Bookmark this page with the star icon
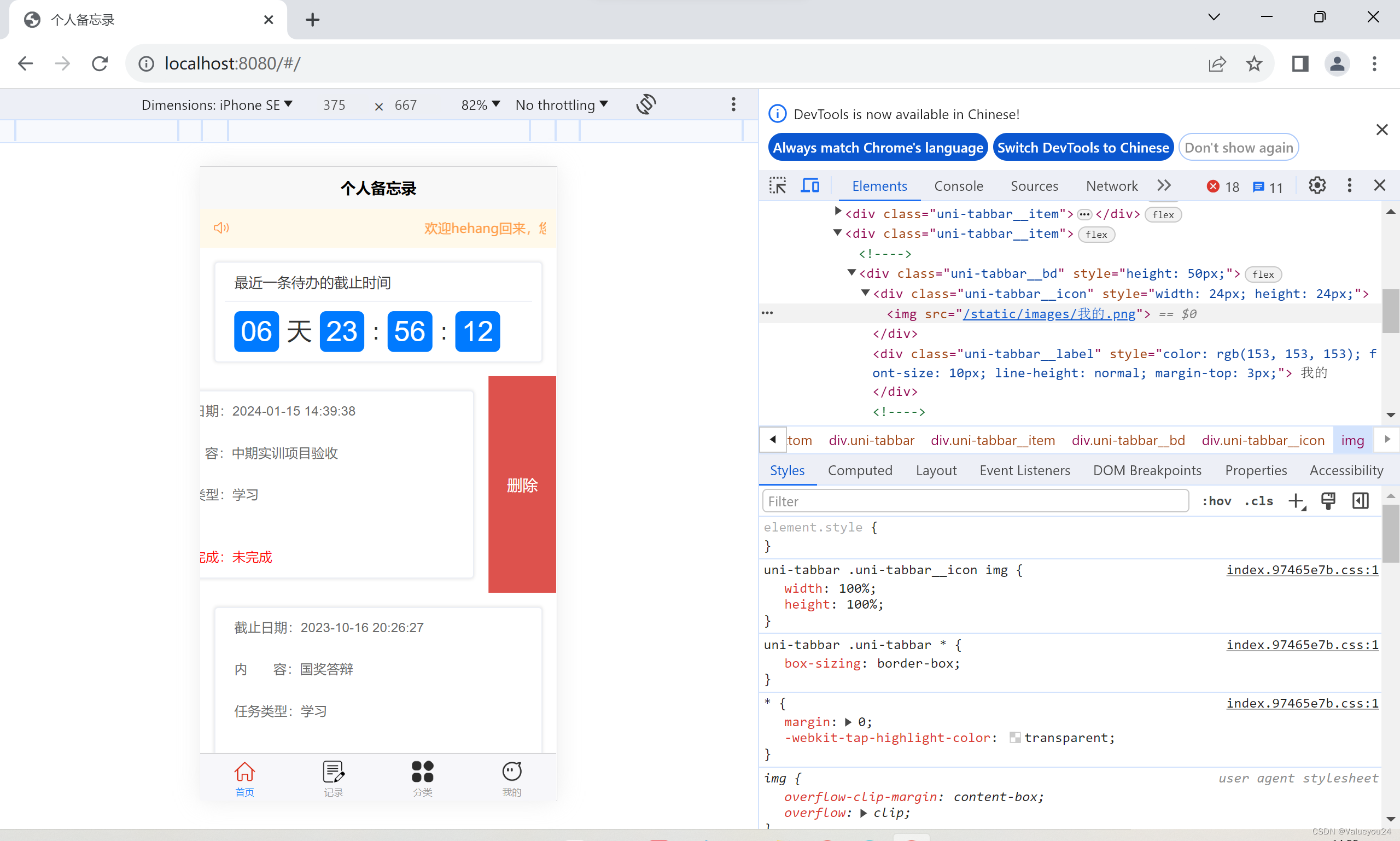Screen dimensions: 1400x841 1255,63
